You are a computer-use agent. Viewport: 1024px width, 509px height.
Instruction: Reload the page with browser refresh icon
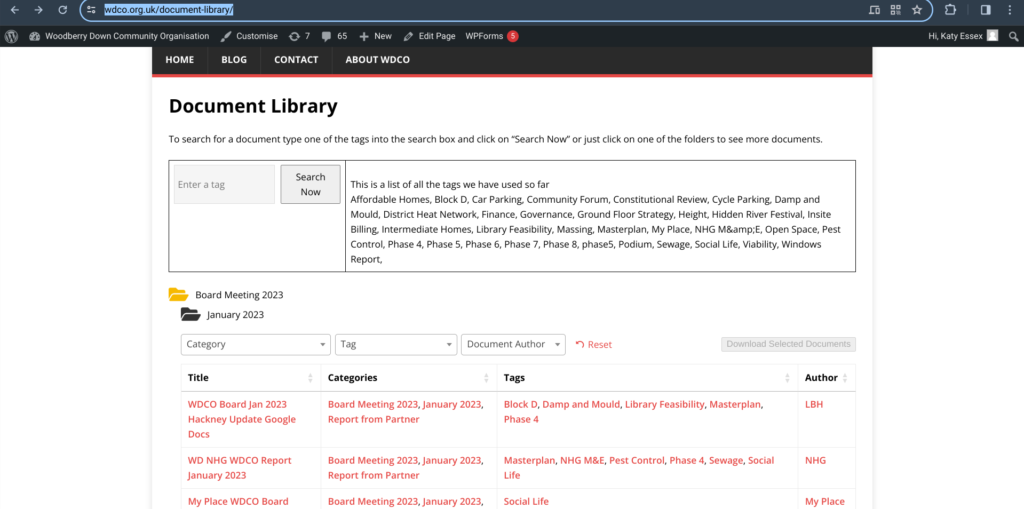[64, 10]
